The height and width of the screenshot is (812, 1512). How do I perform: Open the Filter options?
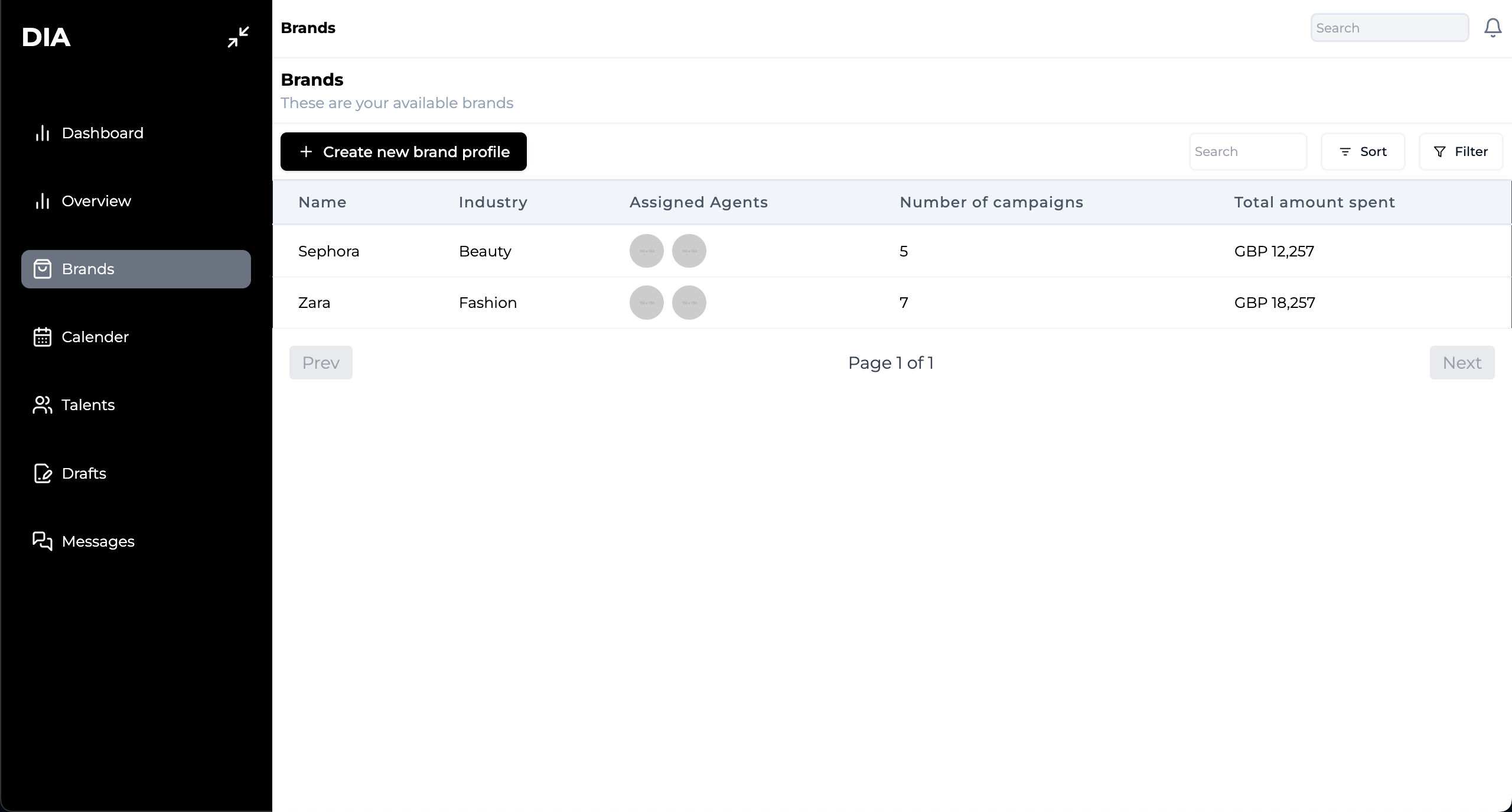tap(1460, 151)
